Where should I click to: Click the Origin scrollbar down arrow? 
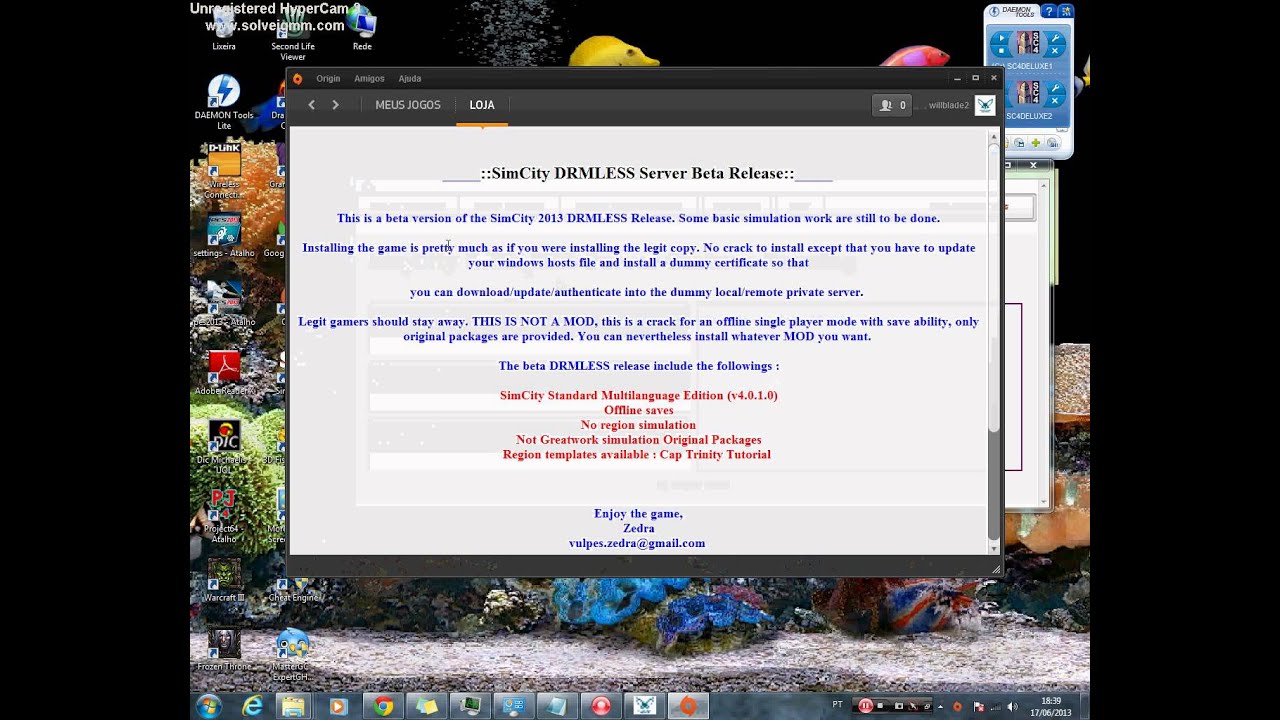(993, 547)
